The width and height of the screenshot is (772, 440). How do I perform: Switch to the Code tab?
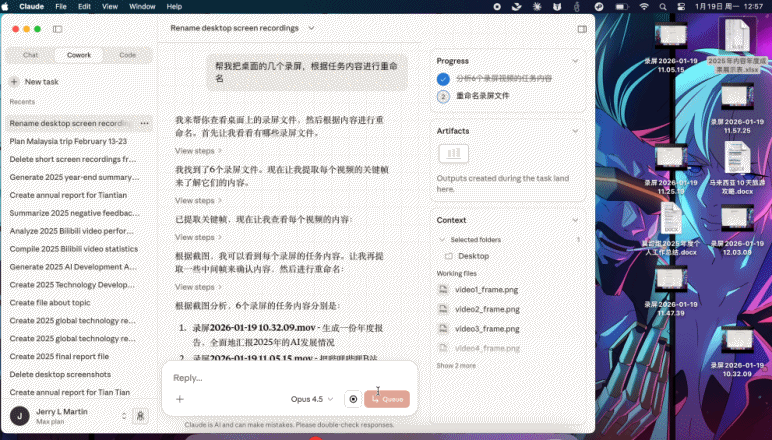pos(127,55)
